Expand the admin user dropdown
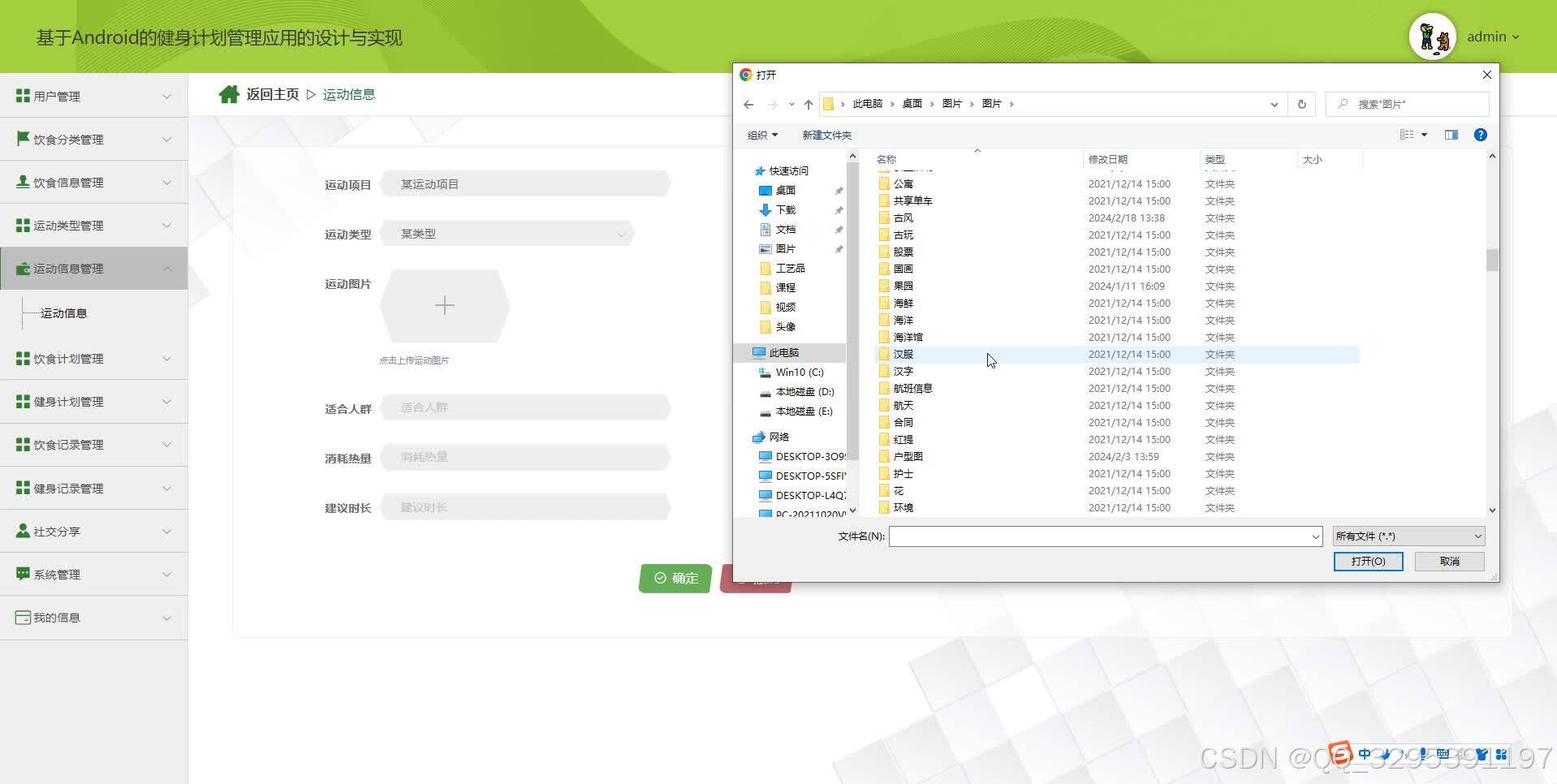This screenshot has height=784, width=1557. coord(1516,37)
